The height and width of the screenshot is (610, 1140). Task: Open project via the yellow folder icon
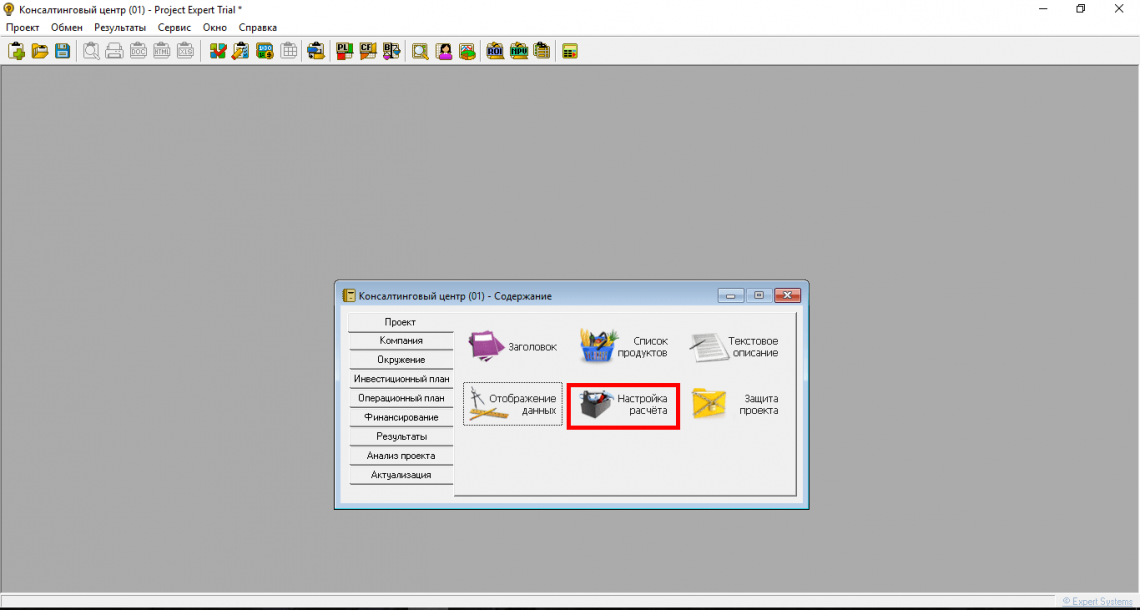pos(40,51)
